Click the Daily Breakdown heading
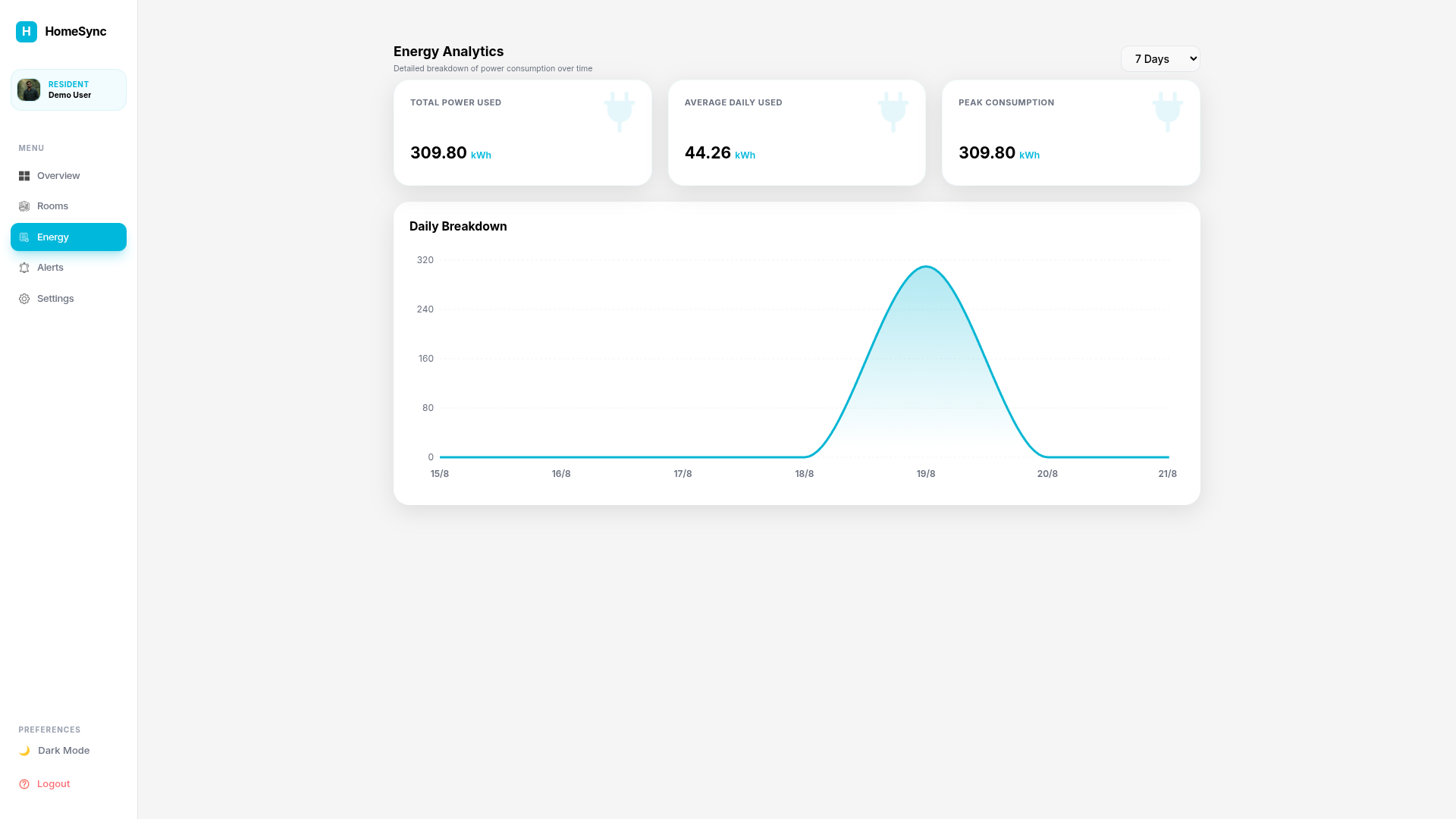The width and height of the screenshot is (1456, 819). [458, 227]
